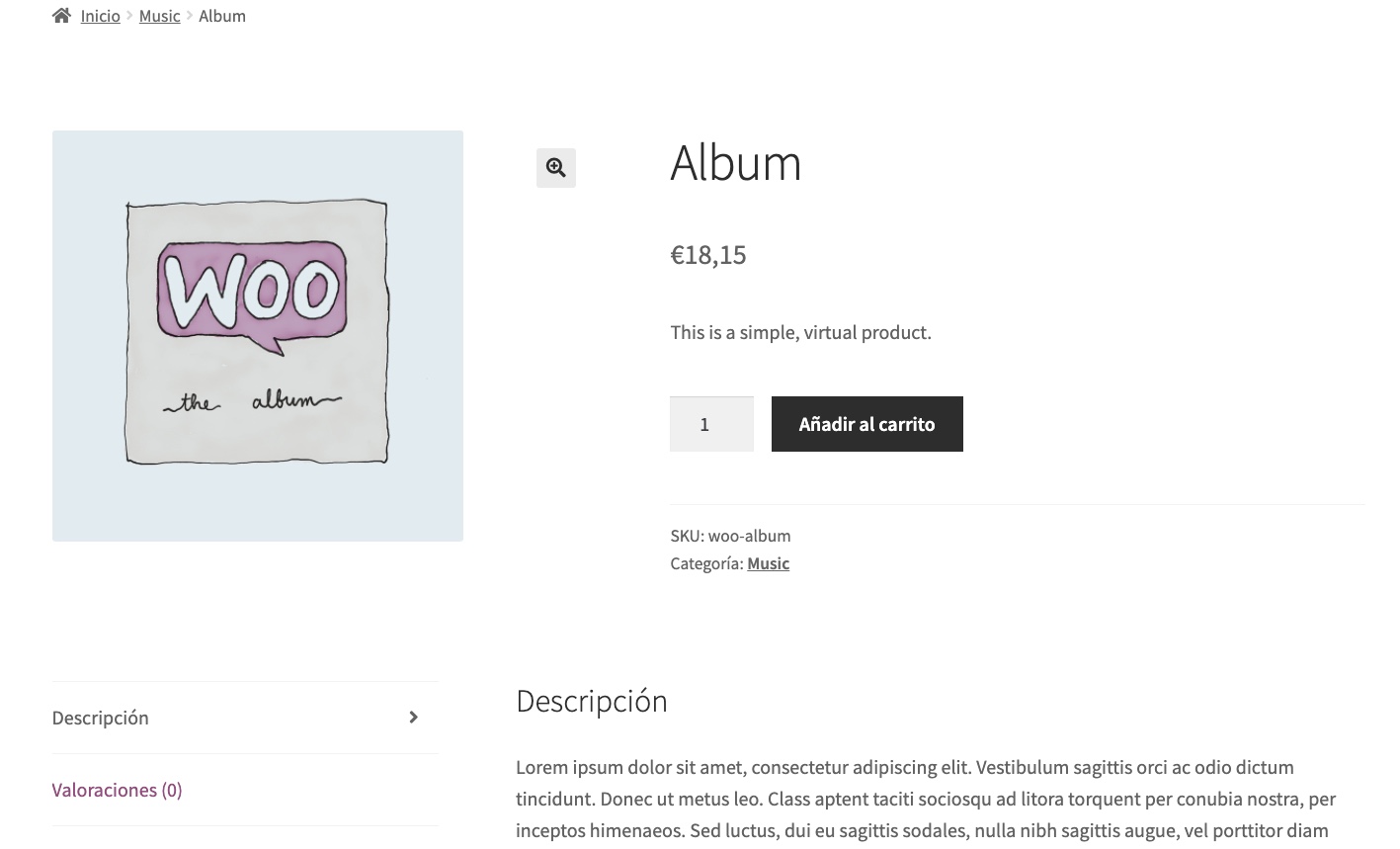Screen dimensions: 1400x849
Task: Click the Album breadcrumb text
Action: (x=222, y=16)
